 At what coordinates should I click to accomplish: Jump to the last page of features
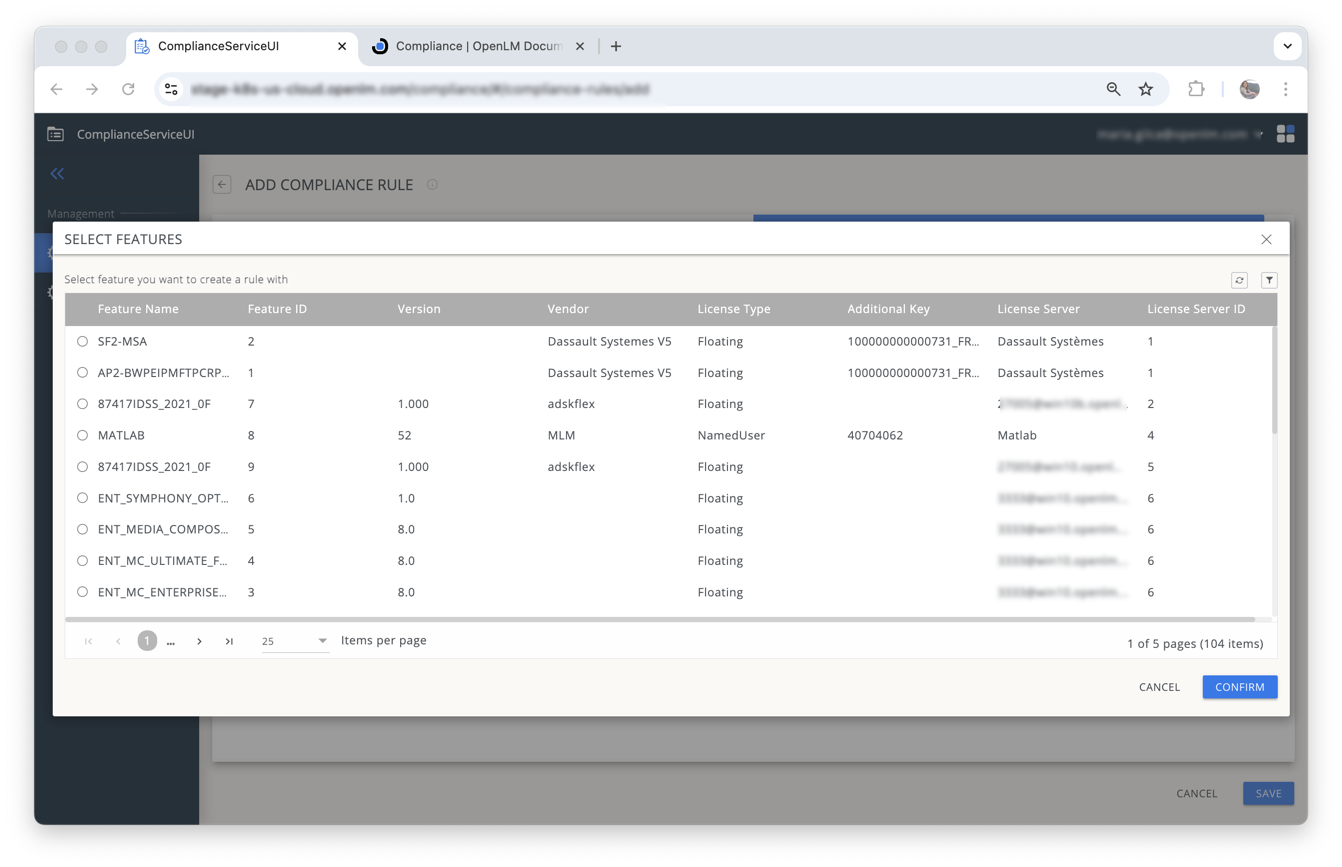click(x=229, y=641)
